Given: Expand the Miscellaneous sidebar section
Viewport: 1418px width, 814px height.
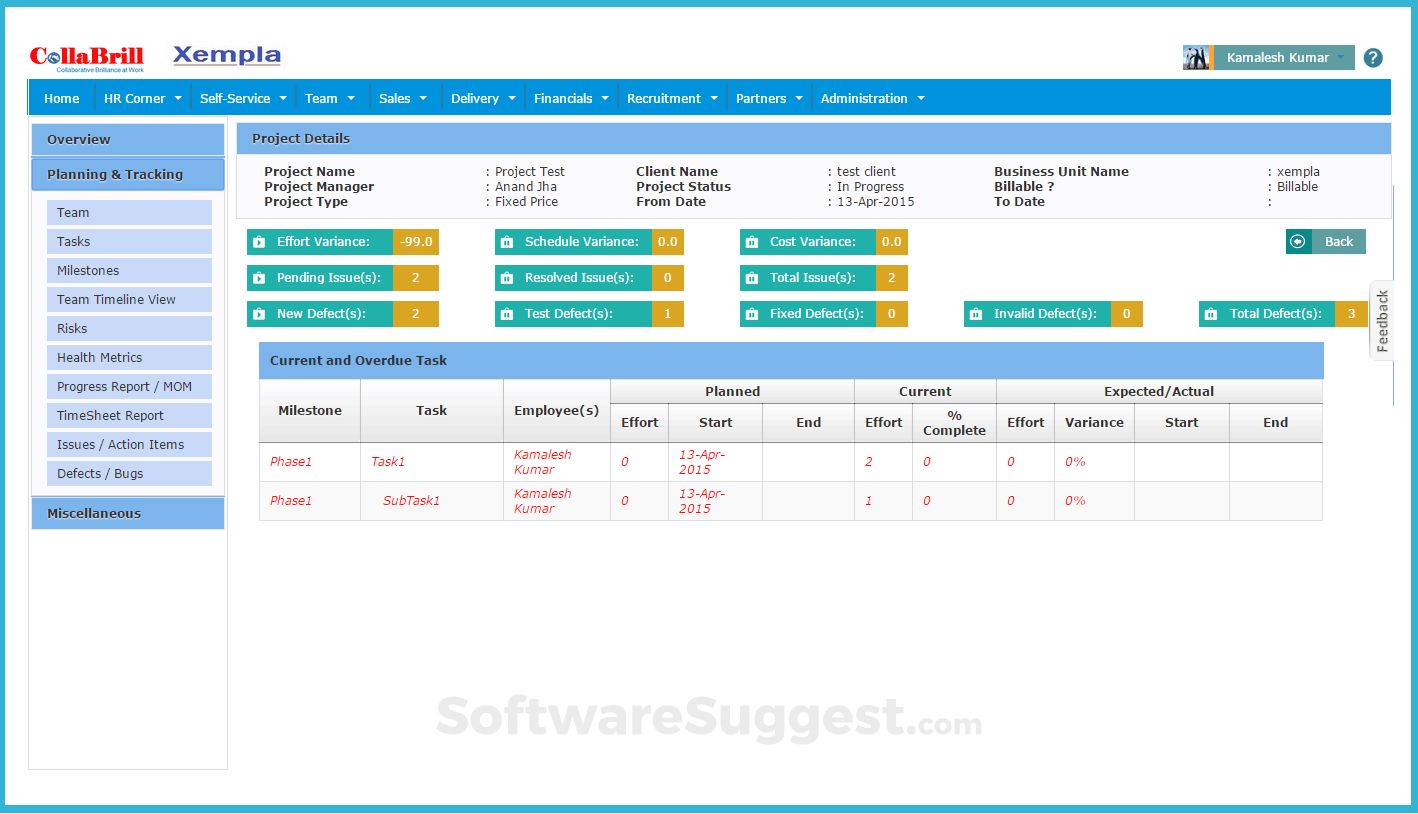Looking at the screenshot, I should pyautogui.click(x=128, y=513).
